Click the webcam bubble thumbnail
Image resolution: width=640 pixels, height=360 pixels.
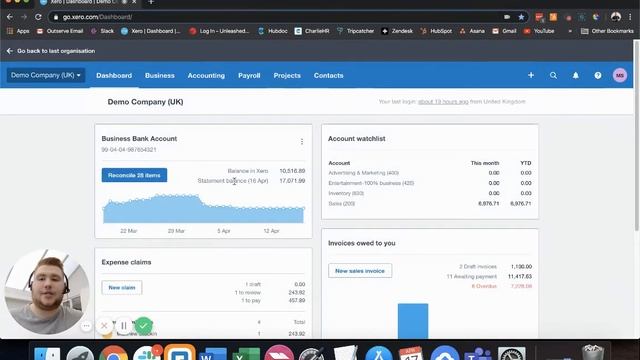(x=47, y=292)
